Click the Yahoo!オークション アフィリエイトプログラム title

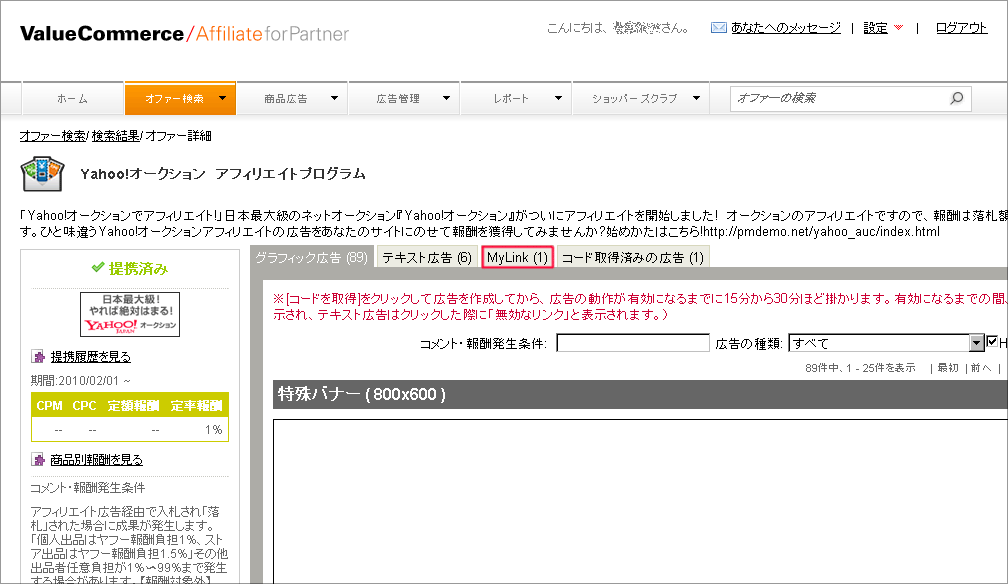coord(223,174)
